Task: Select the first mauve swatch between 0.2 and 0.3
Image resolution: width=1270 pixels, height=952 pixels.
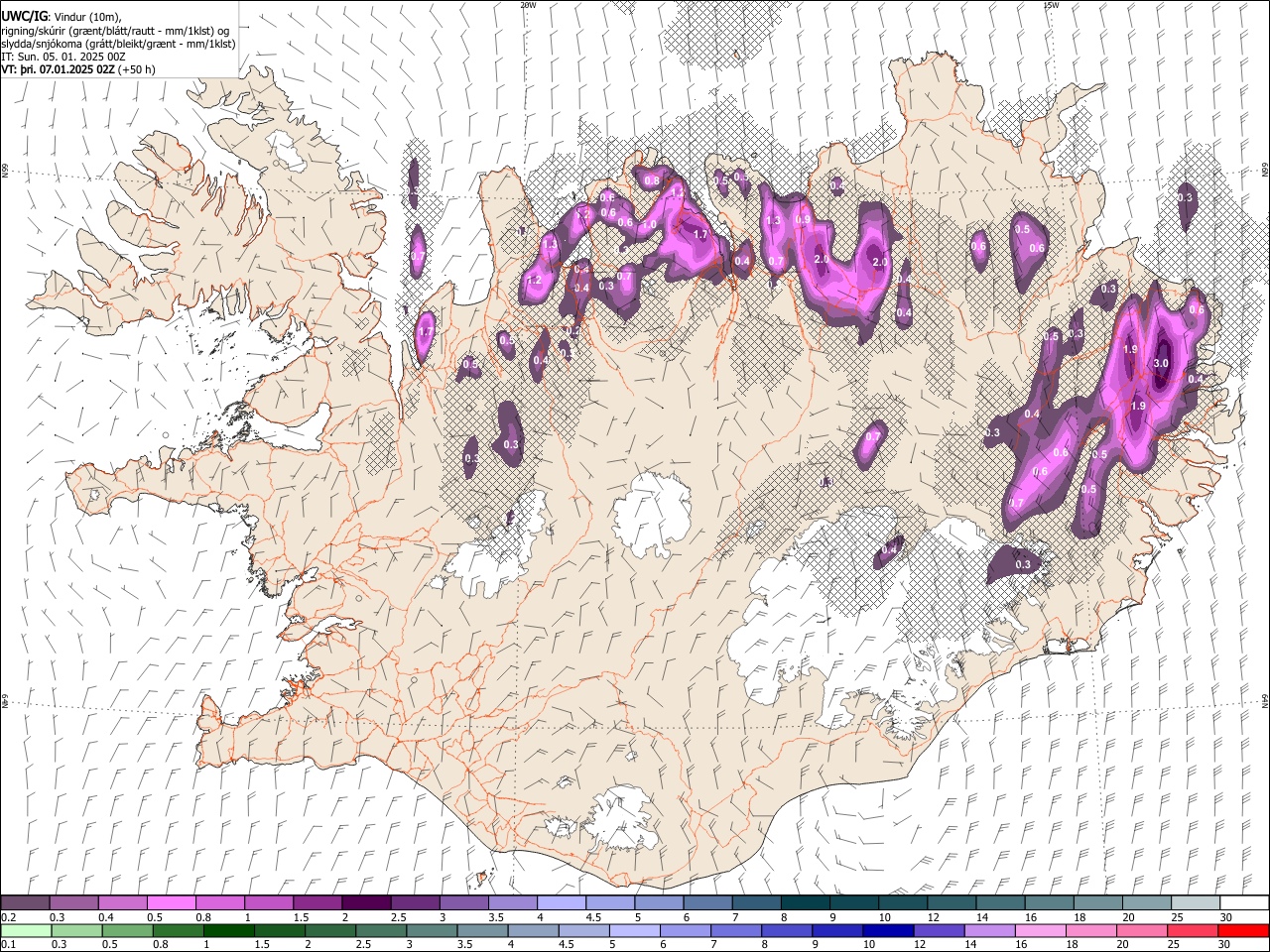Action: click(x=25, y=902)
